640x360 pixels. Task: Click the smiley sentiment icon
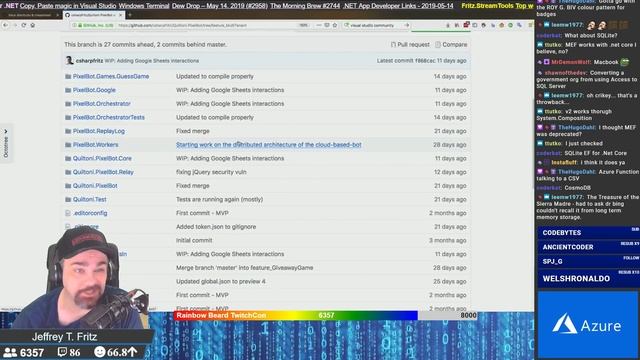pos(100,352)
